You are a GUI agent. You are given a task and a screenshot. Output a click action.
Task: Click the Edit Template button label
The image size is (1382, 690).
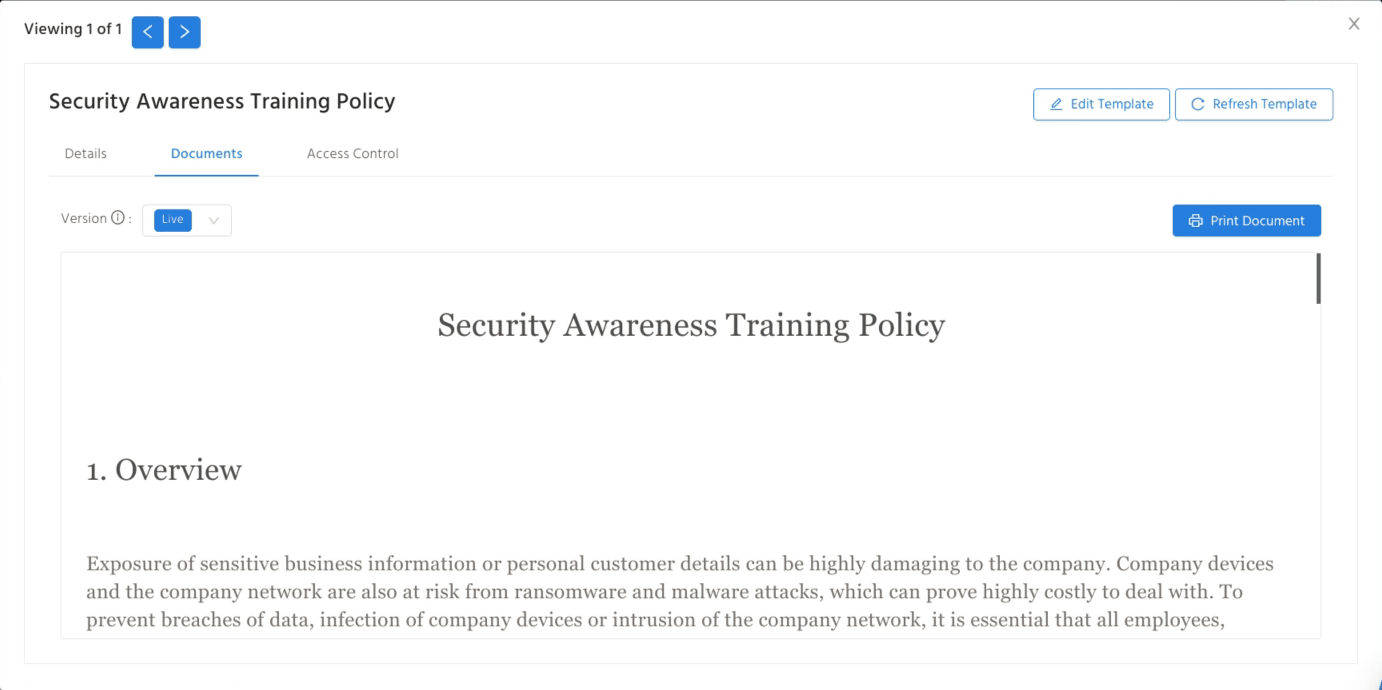tap(1112, 104)
